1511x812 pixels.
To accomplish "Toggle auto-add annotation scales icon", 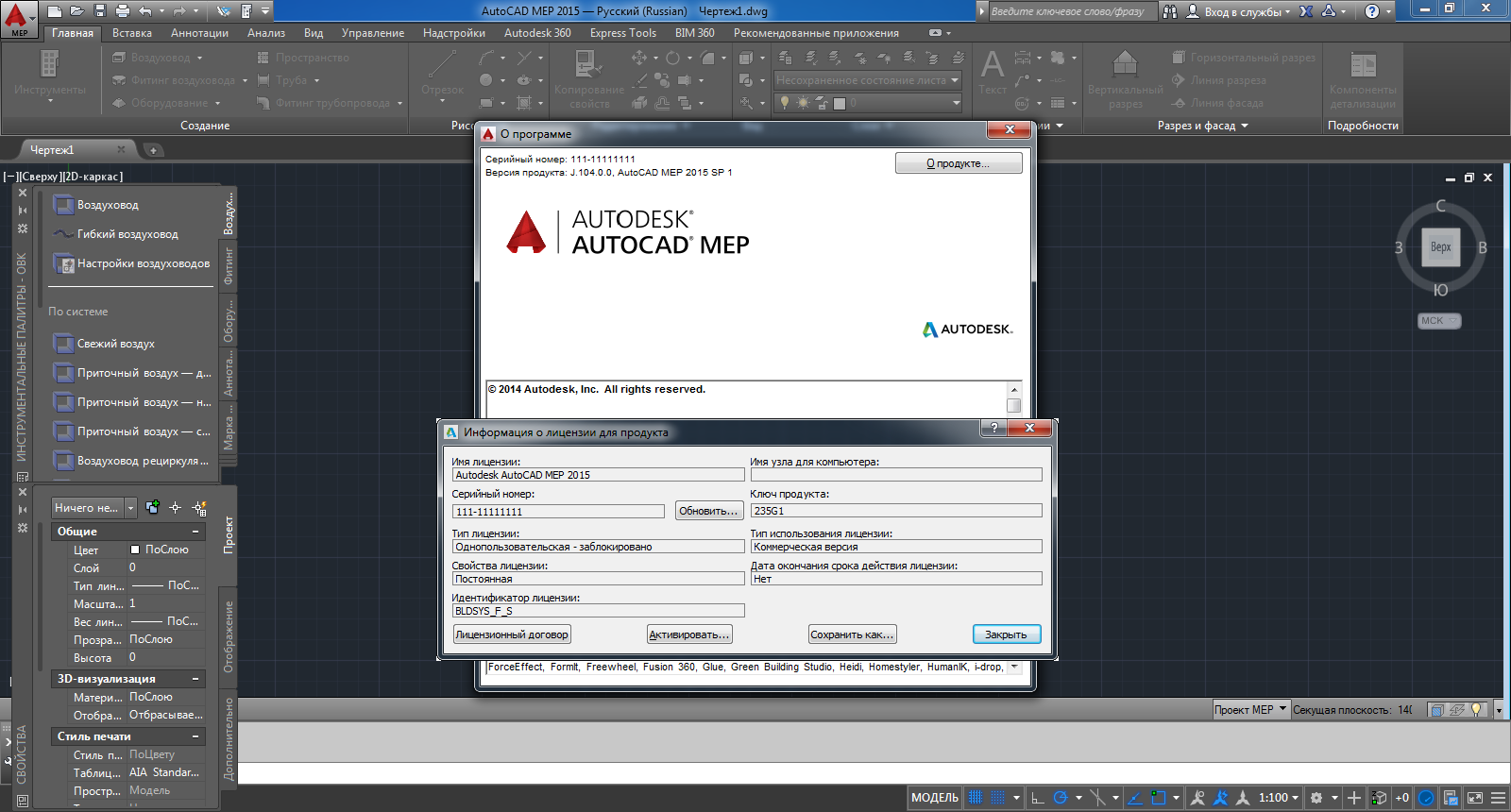I will click(x=1220, y=798).
